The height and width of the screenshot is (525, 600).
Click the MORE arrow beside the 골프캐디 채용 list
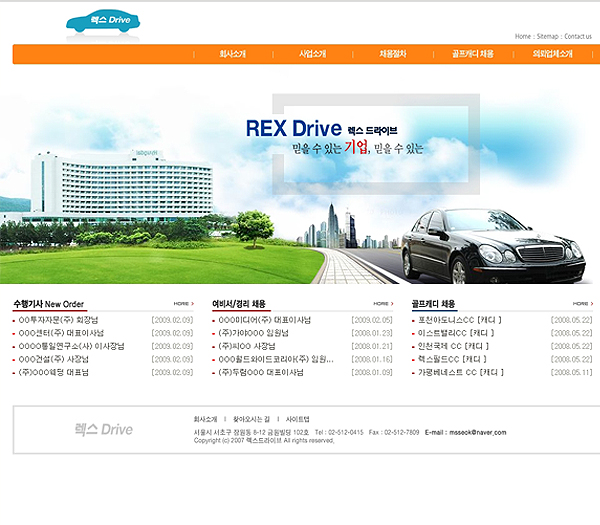click(583, 303)
